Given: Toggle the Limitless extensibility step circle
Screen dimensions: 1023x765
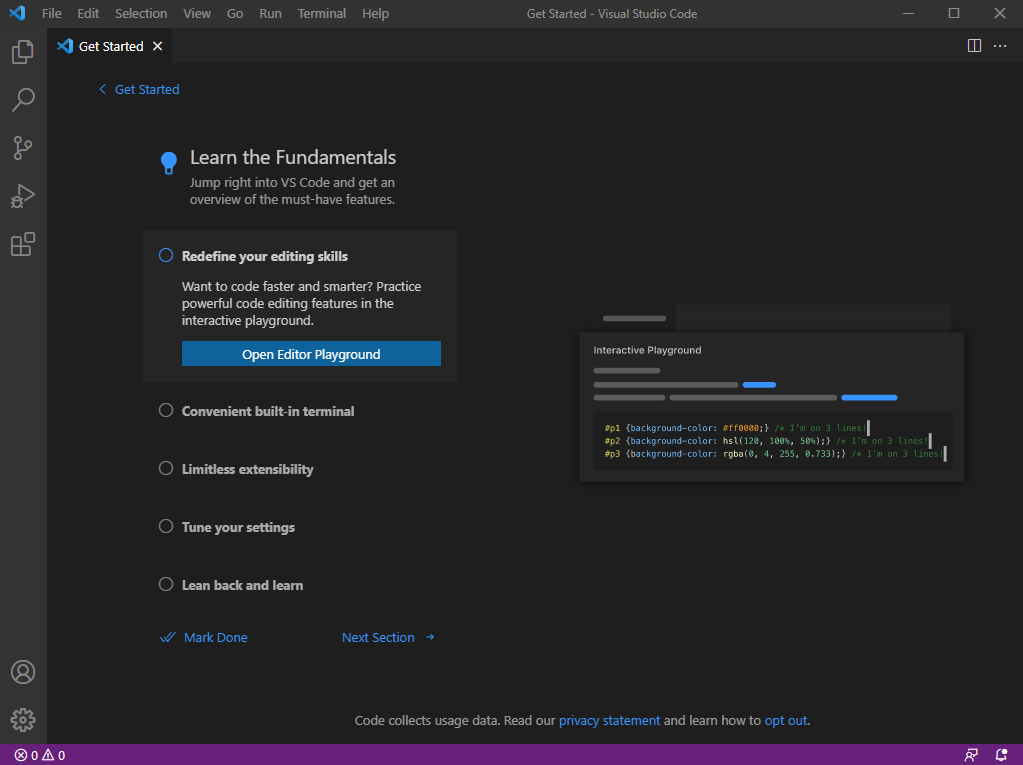Looking at the screenshot, I should (x=166, y=468).
